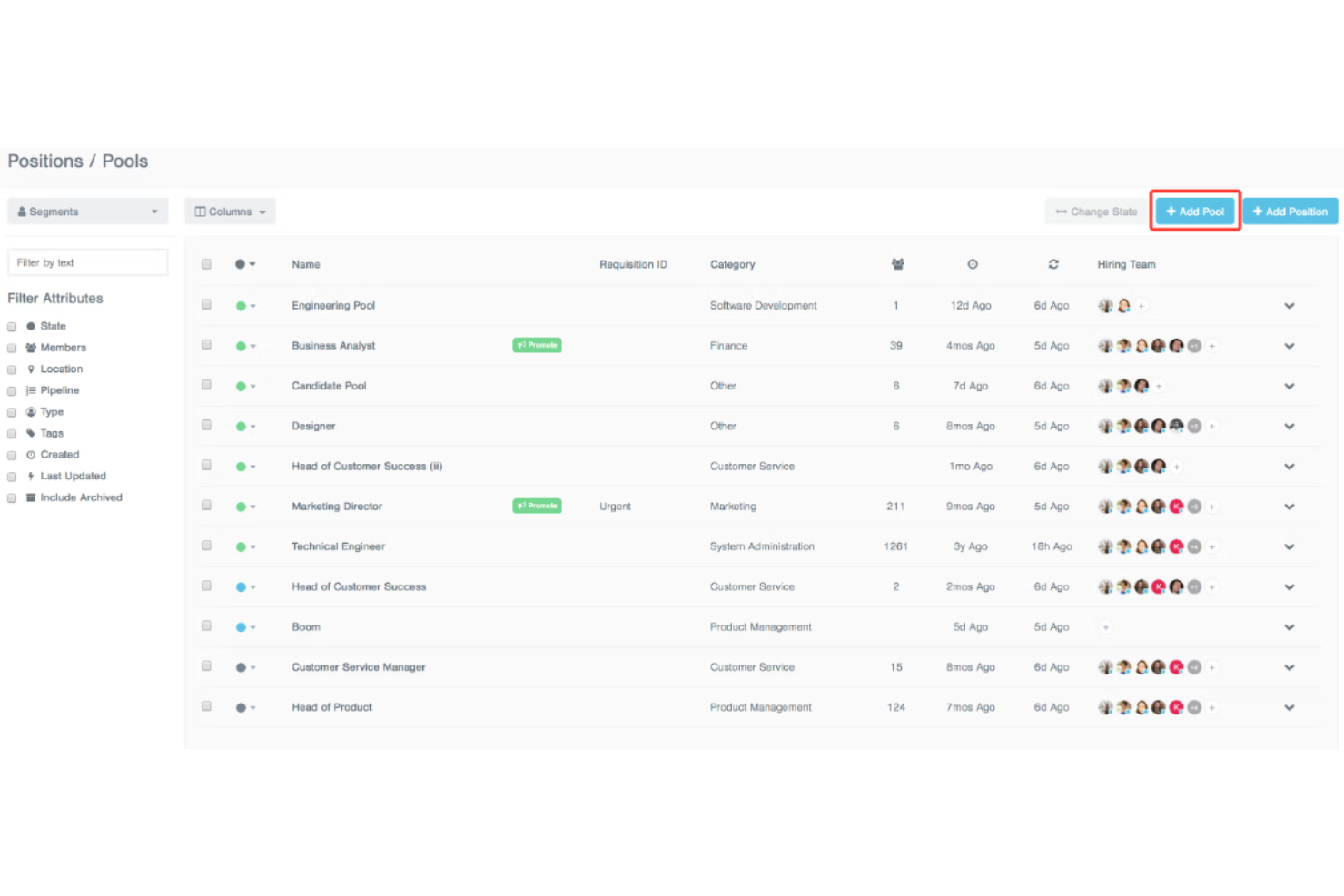Screen dimensions: 1344x896
Task: Open state dropdown in header row
Action: coord(245,264)
